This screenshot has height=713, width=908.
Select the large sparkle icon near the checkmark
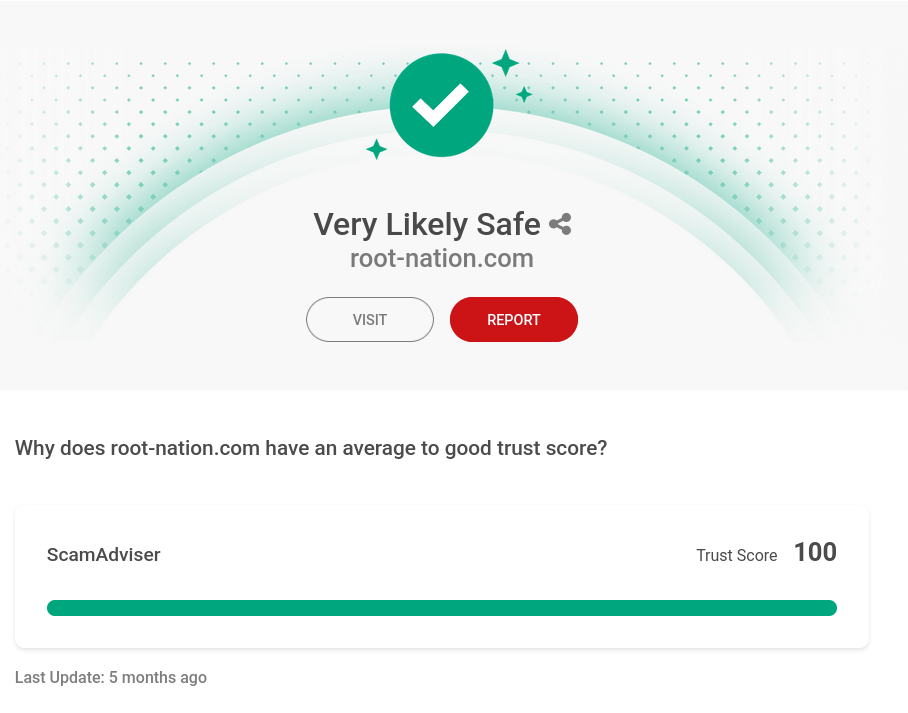coord(507,63)
